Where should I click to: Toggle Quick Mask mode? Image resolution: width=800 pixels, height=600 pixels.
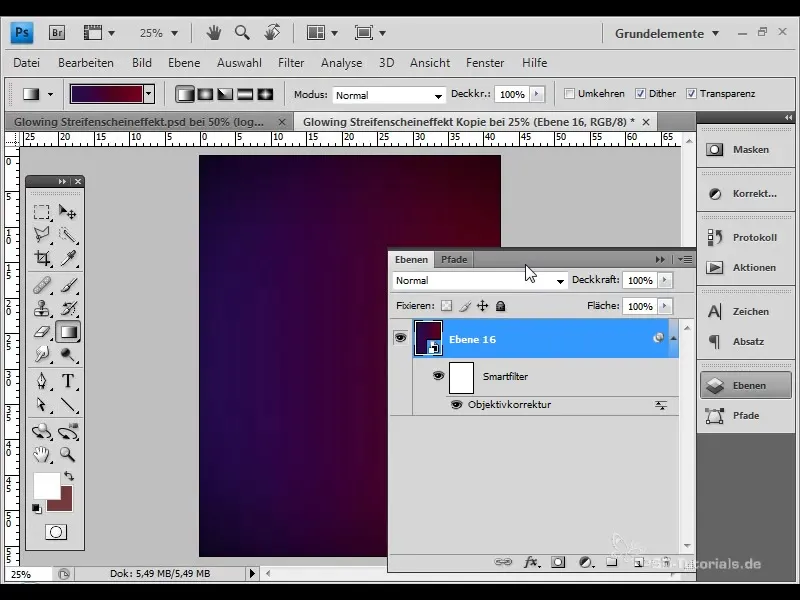tap(56, 532)
